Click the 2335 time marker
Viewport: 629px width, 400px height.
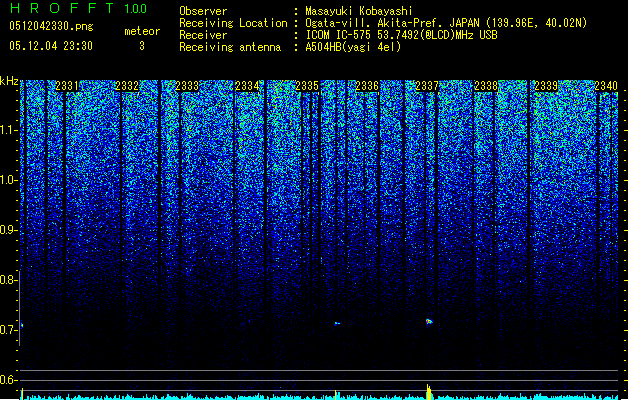click(x=307, y=86)
